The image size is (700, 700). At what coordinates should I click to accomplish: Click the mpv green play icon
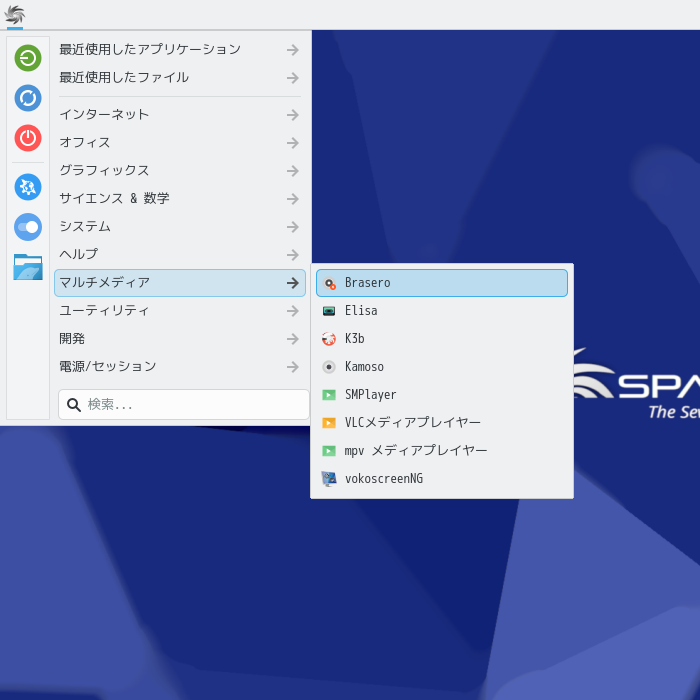click(x=329, y=451)
